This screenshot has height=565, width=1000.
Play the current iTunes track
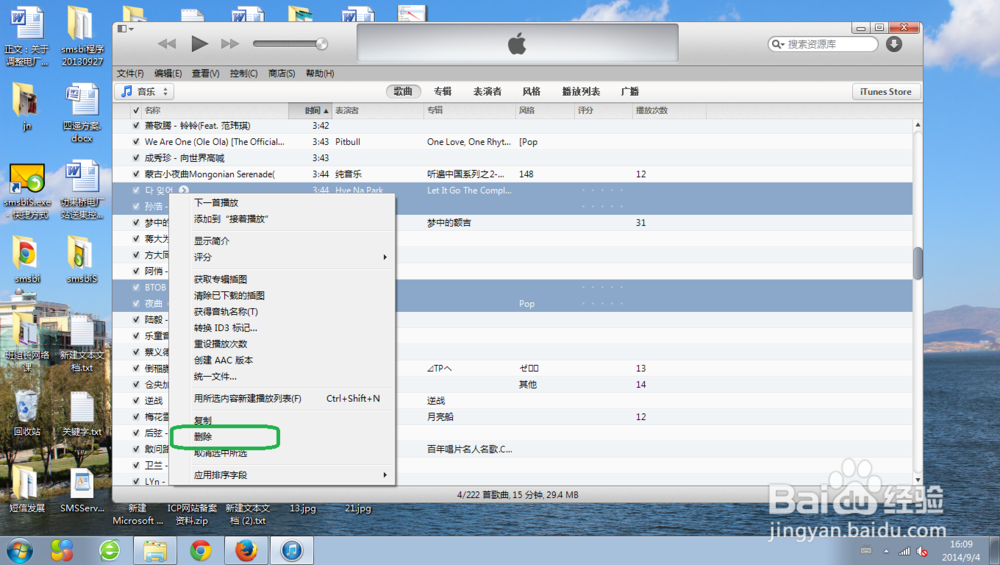pyautogui.click(x=199, y=43)
